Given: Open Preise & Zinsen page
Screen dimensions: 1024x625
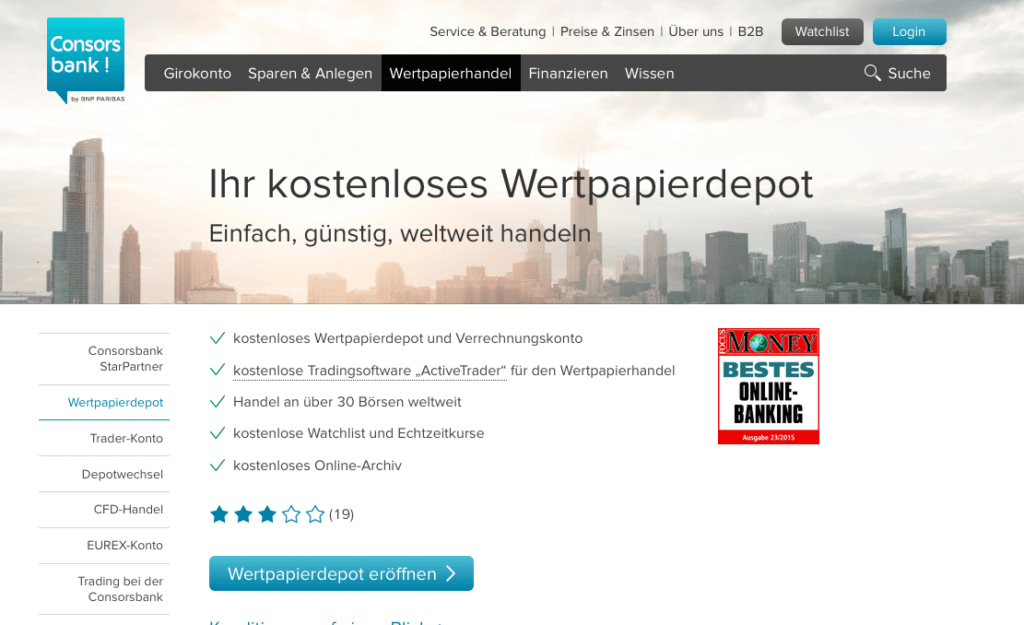Looking at the screenshot, I should pos(607,31).
